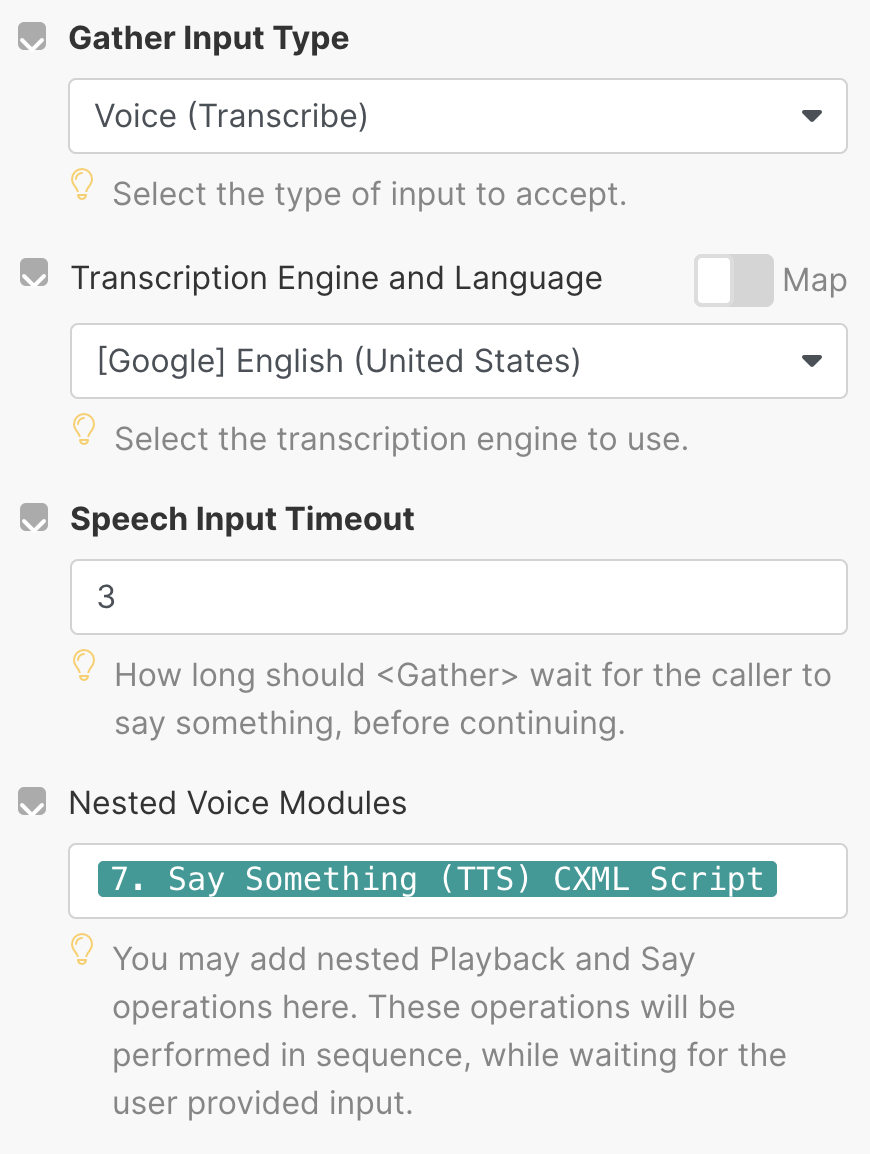Click the icon beside Nested Voice Modules
Viewport: 870px width, 1154px height.
[x=33, y=801]
